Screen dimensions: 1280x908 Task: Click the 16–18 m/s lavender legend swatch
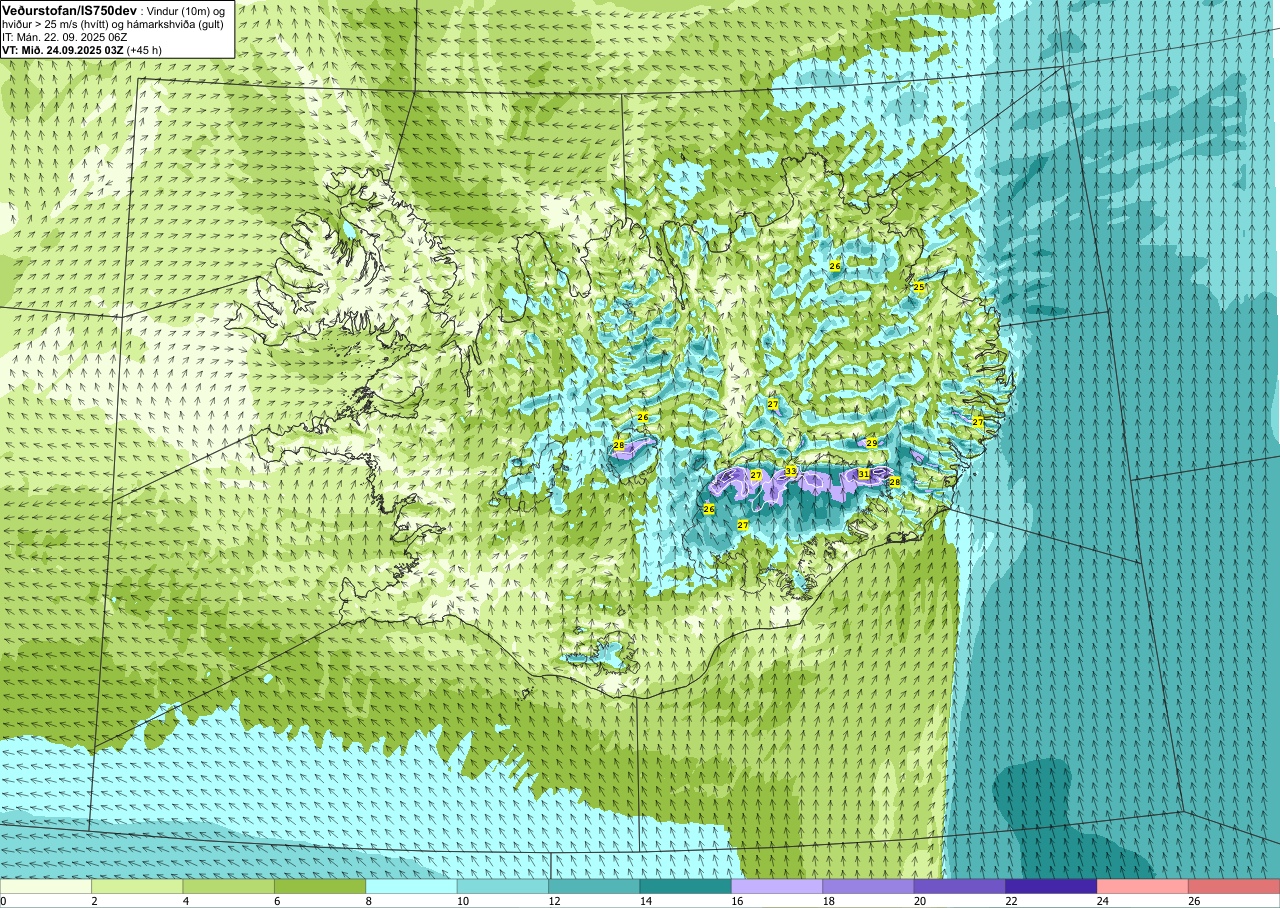(x=777, y=887)
